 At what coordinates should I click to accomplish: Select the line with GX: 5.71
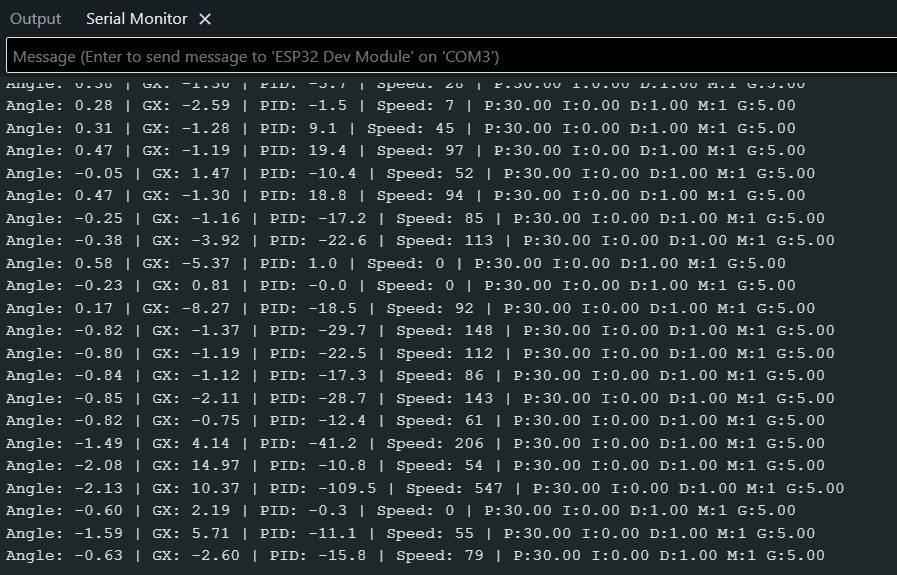[x=411, y=533]
